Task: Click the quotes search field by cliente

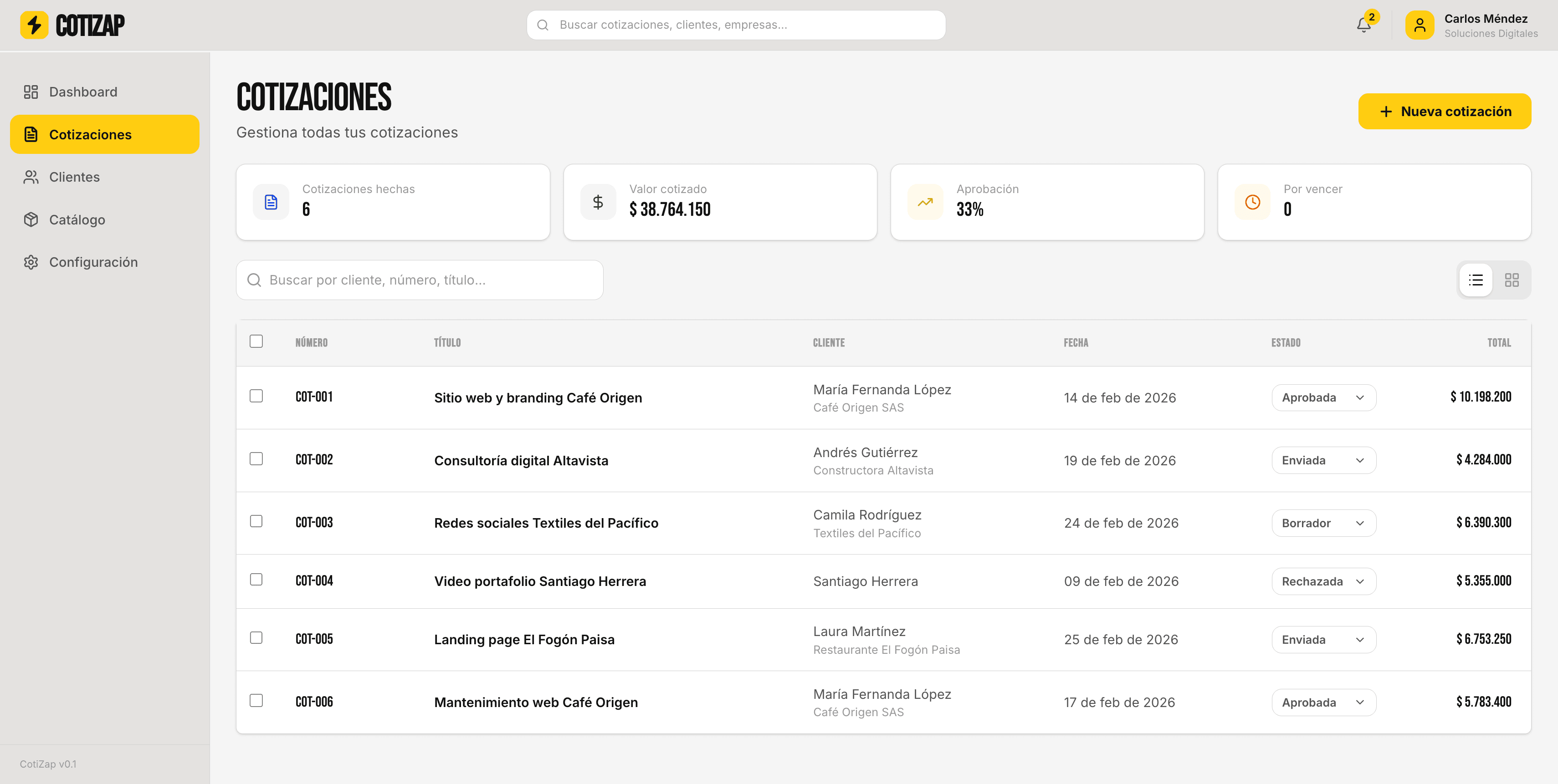Action: (419, 280)
